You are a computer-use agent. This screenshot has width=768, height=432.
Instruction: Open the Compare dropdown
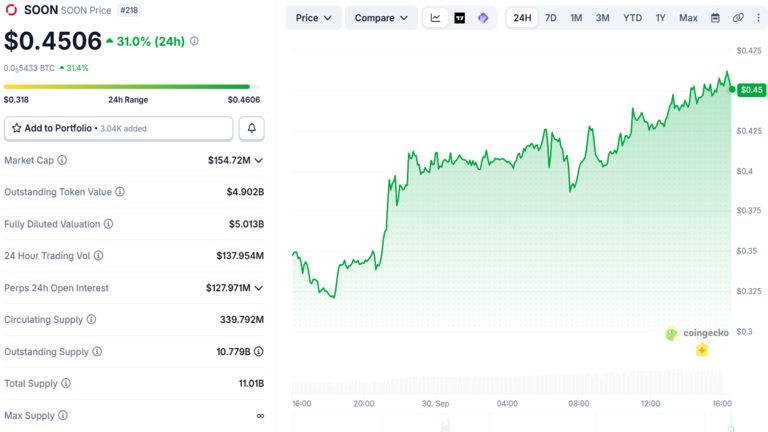click(x=381, y=18)
